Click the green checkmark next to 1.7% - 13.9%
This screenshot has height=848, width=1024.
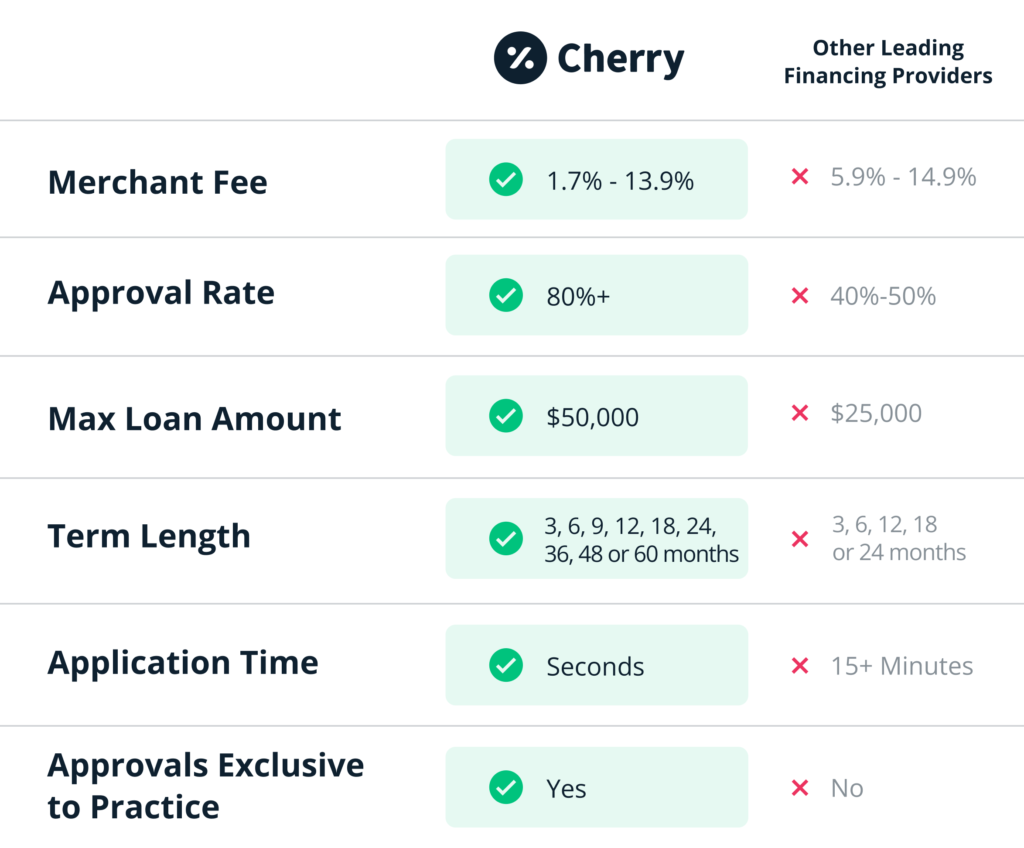pyautogui.click(x=506, y=180)
